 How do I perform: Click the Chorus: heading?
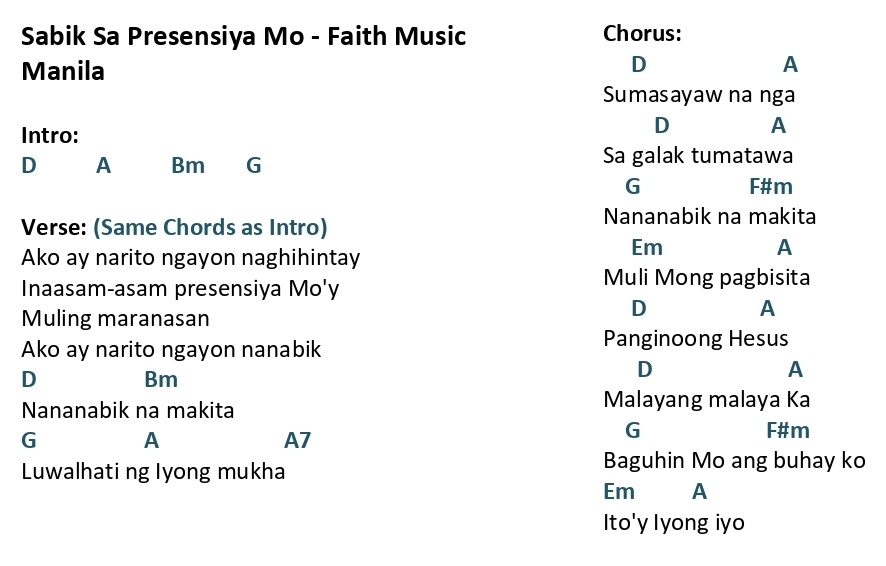[642, 33]
